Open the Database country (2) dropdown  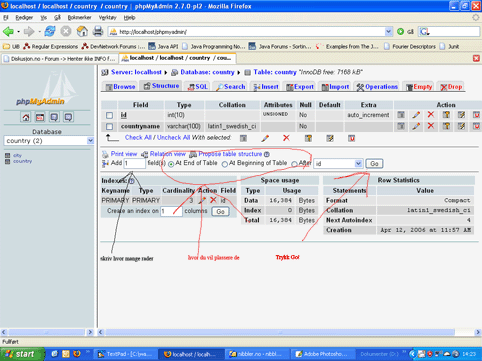point(49,141)
